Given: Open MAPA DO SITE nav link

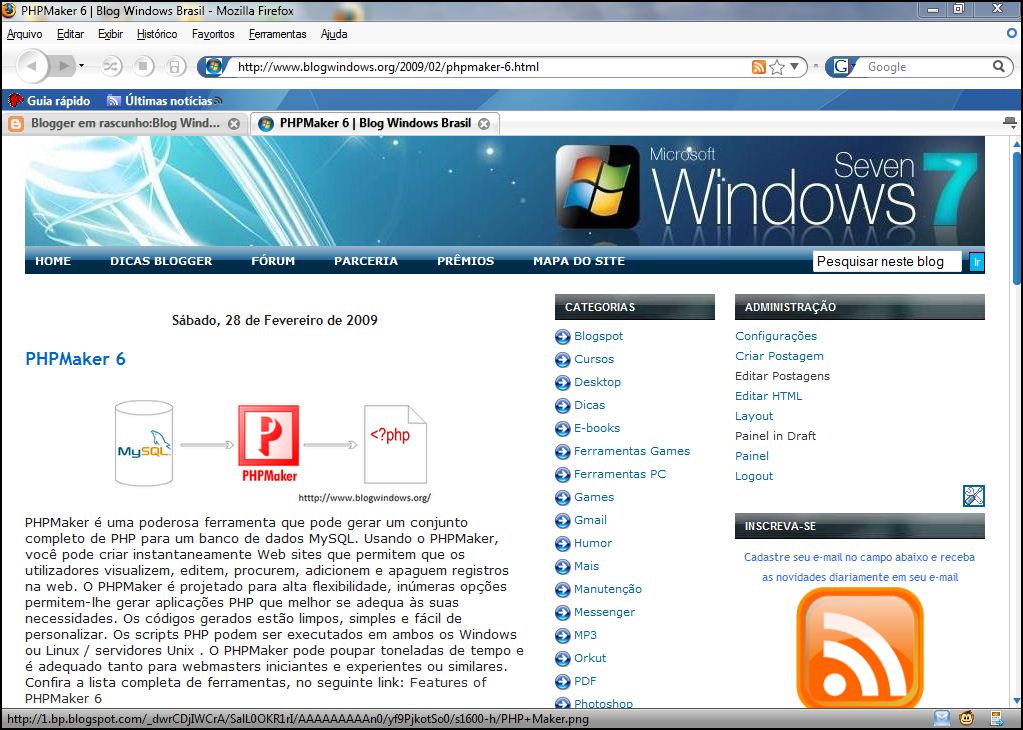Looking at the screenshot, I should coord(579,261).
